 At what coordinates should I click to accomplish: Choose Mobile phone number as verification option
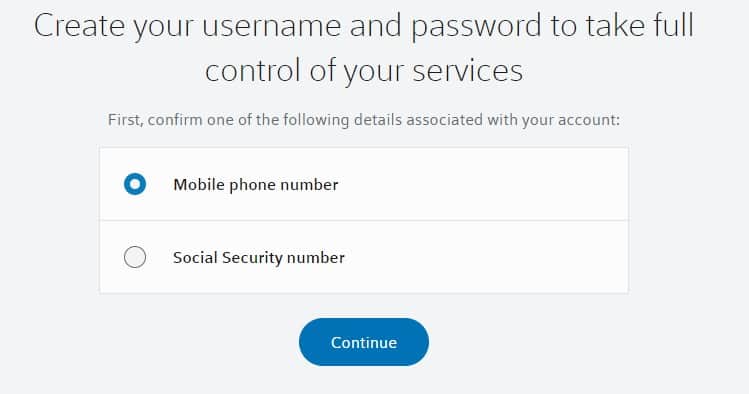[135, 184]
